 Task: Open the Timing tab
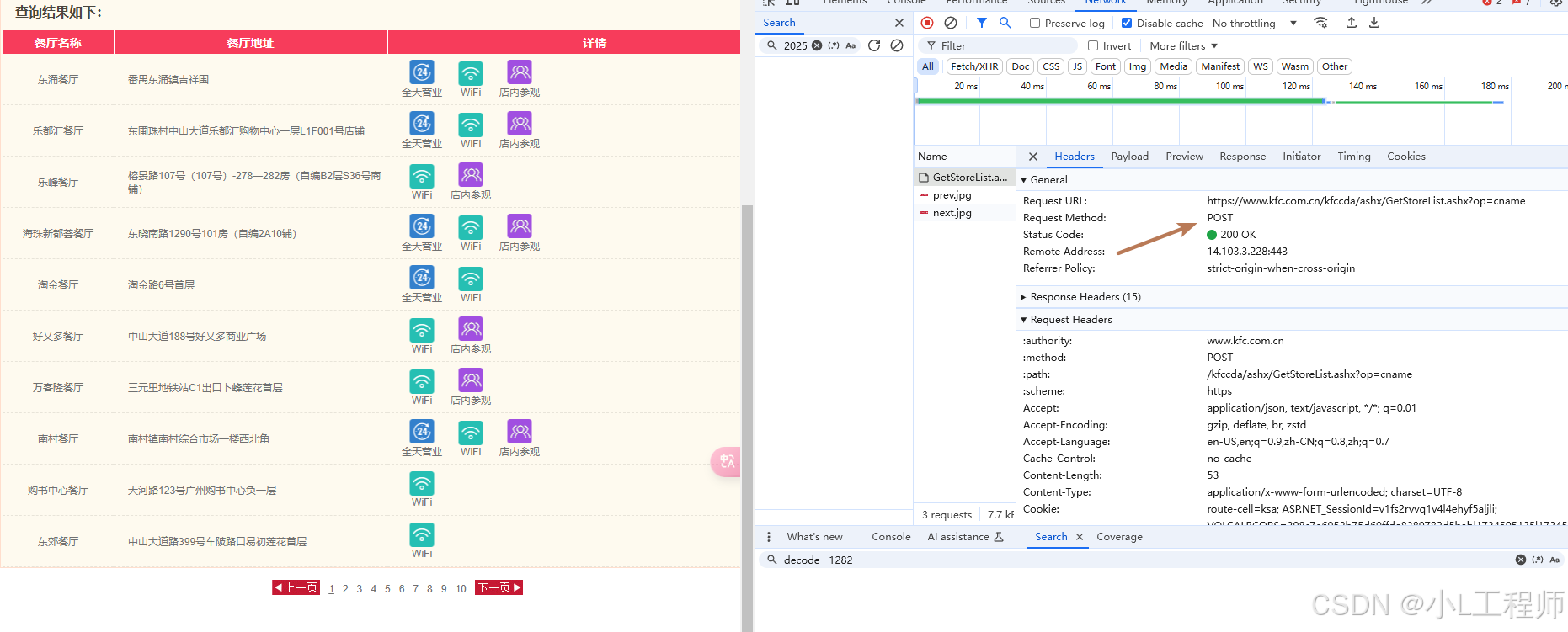1353,157
